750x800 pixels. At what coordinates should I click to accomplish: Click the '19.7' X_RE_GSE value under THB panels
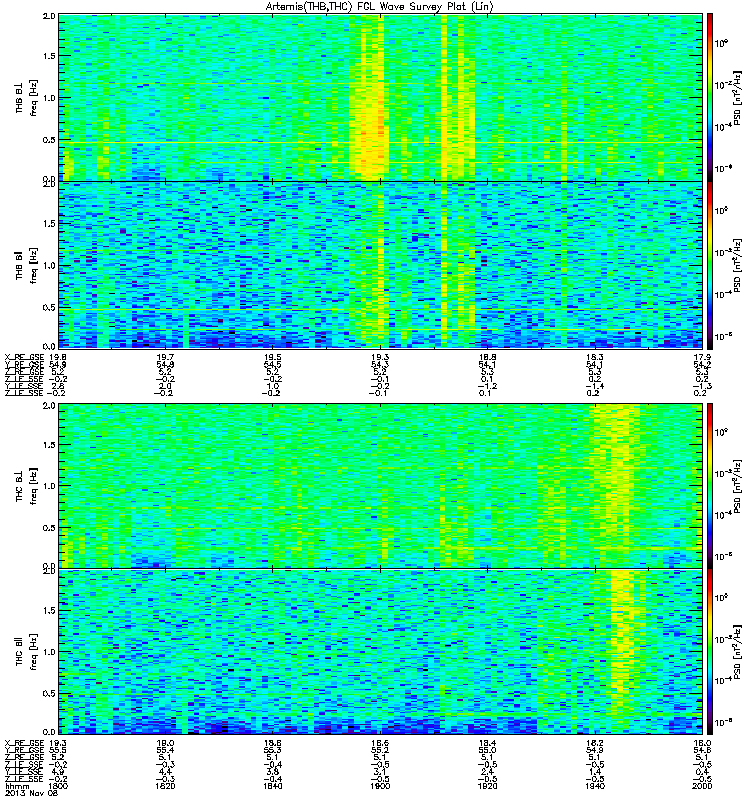pos(165,357)
